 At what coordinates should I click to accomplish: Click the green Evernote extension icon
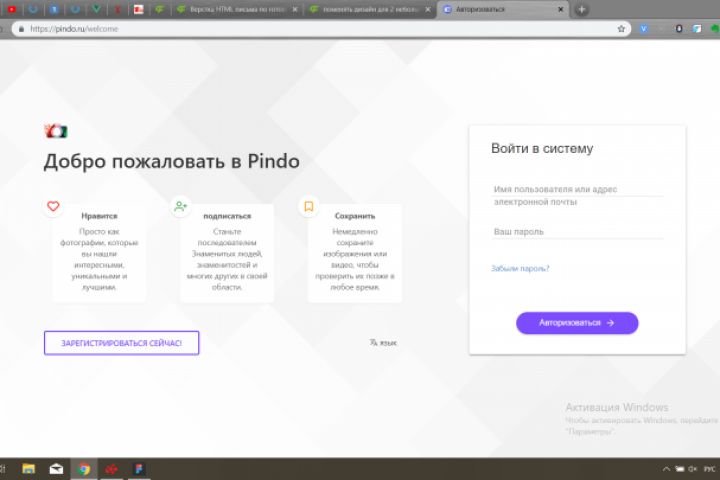tap(715, 29)
